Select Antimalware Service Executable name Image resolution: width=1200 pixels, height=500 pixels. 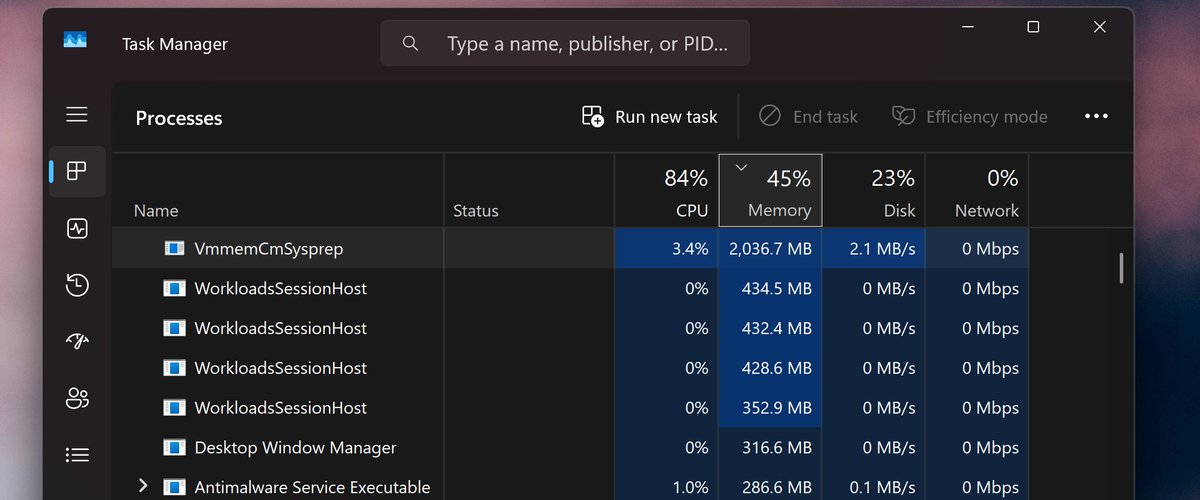click(312, 488)
